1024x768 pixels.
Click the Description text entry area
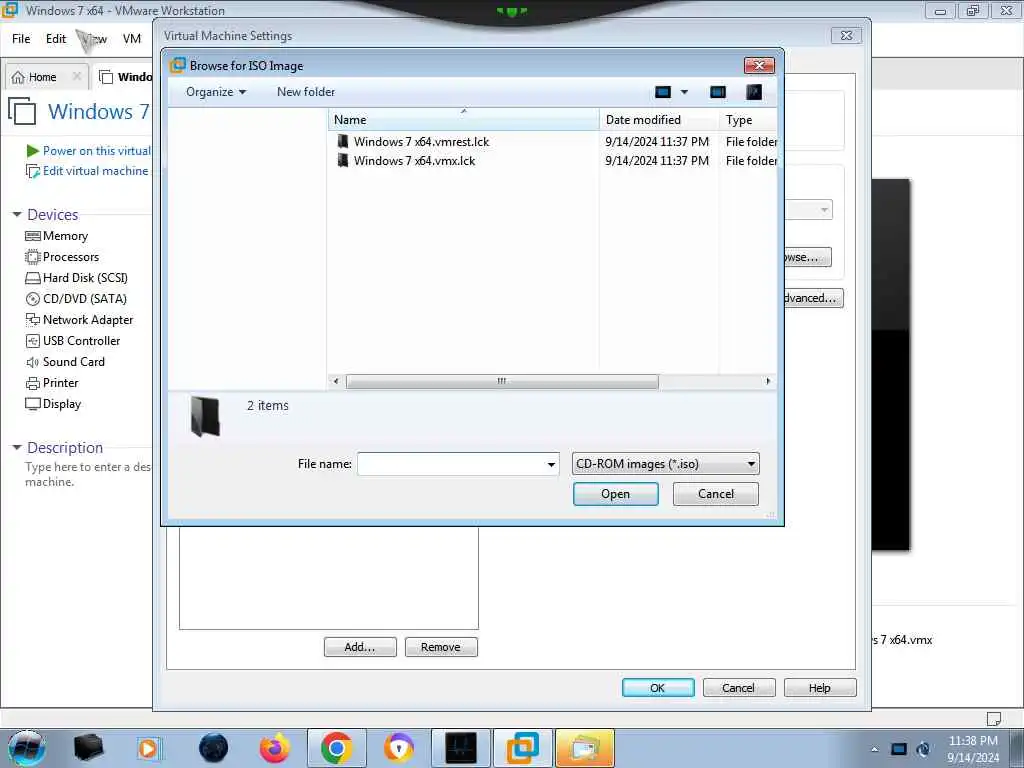(x=88, y=474)
